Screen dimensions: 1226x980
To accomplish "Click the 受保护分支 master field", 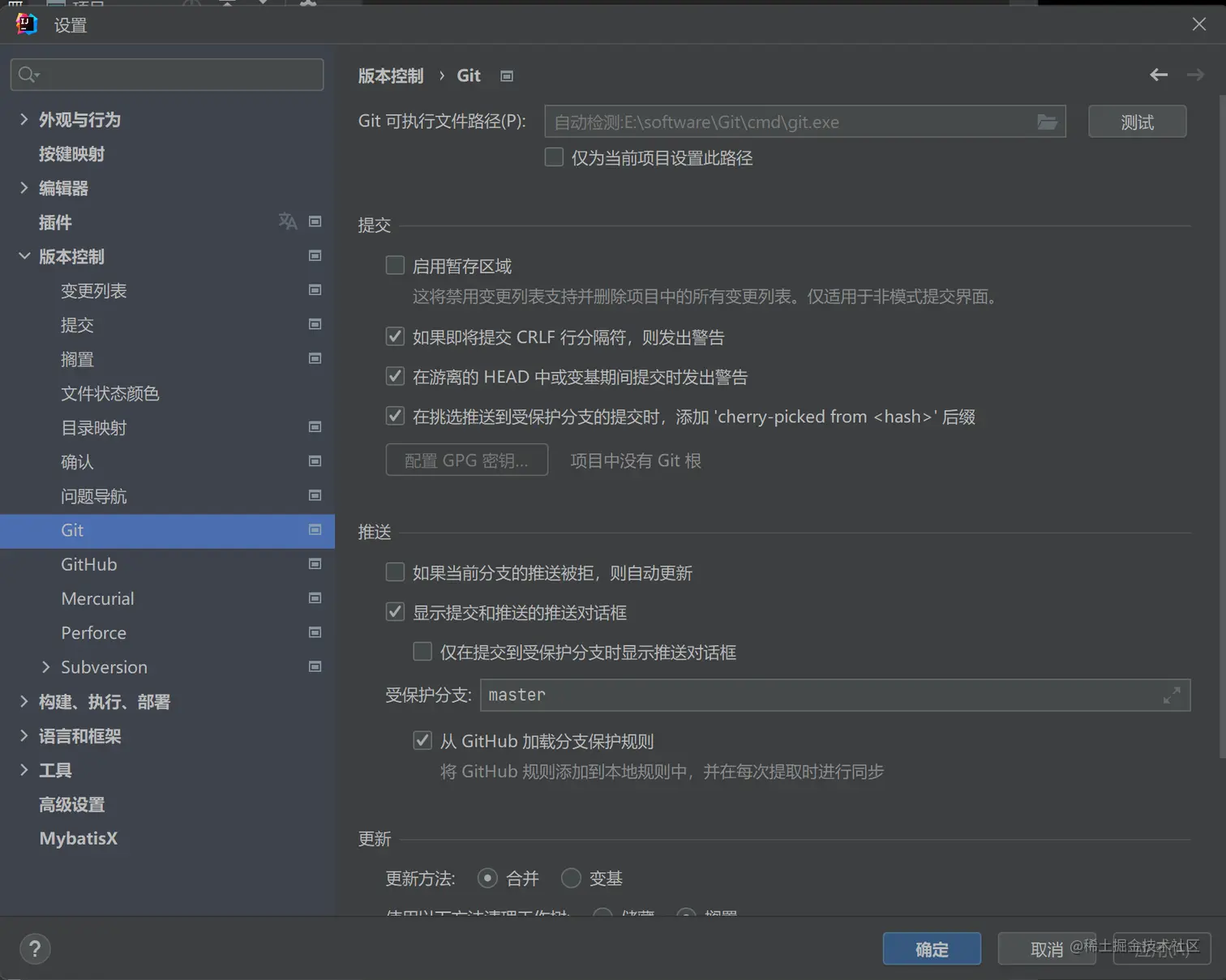I will click(835, 695).
